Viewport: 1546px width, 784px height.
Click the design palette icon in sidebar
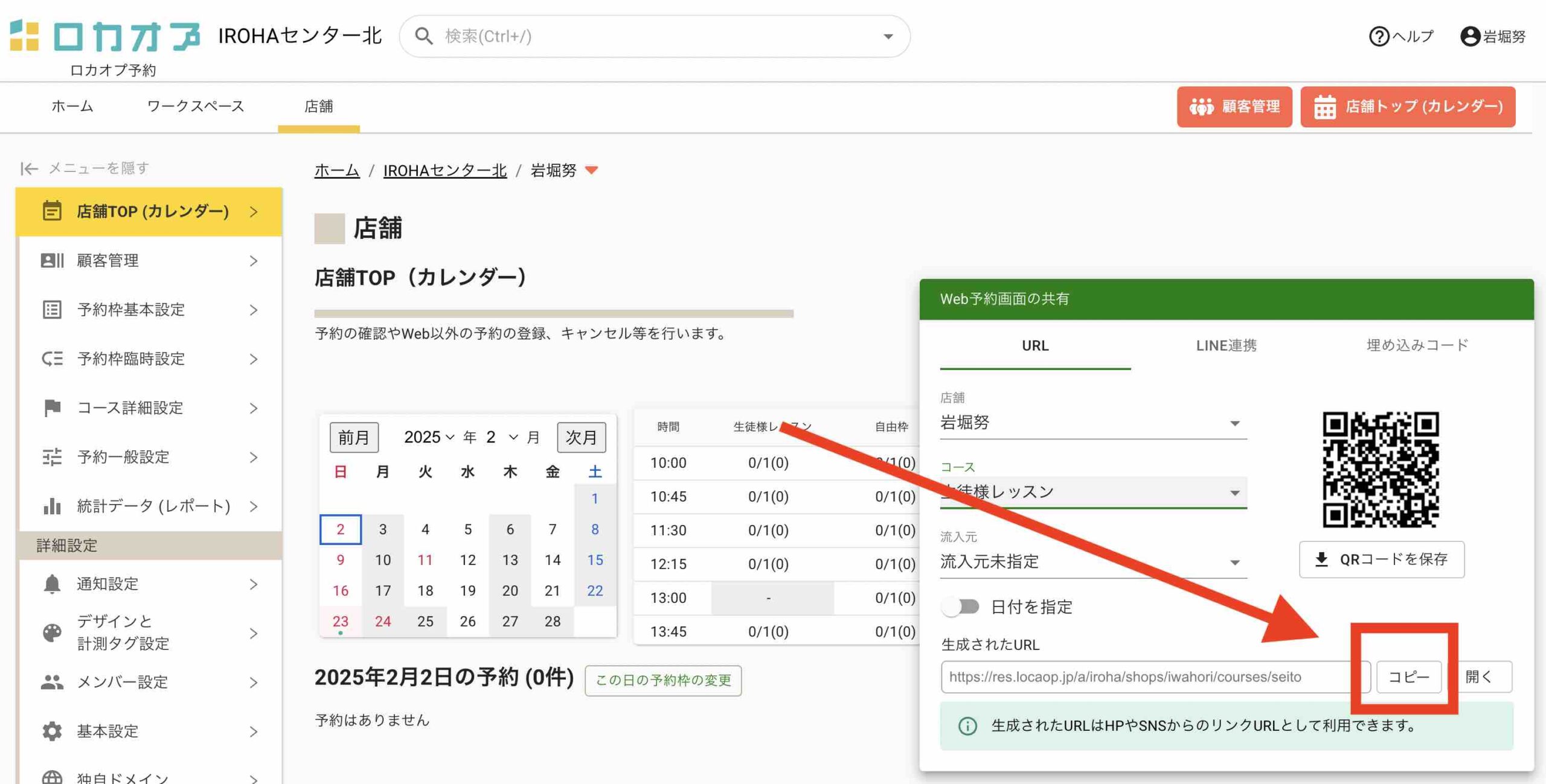(x=52, y=633)
